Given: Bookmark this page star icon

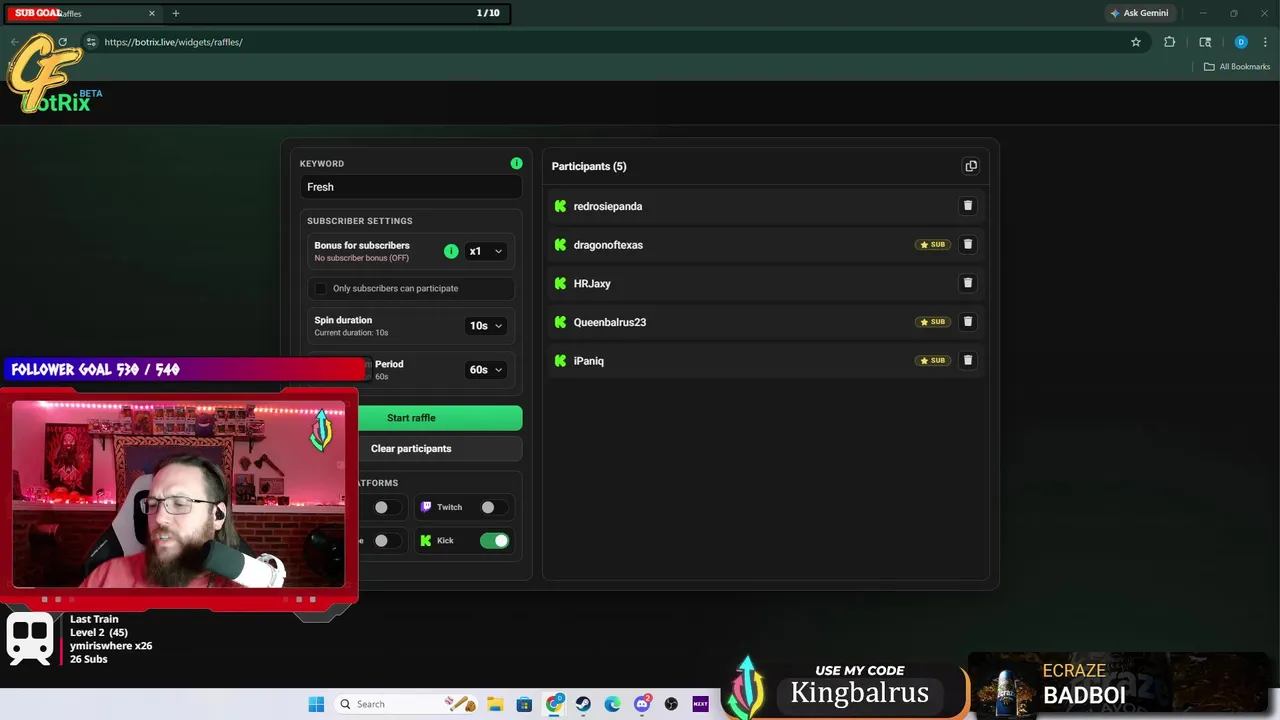Looking at the screenshot, I should pos(1136,42).
